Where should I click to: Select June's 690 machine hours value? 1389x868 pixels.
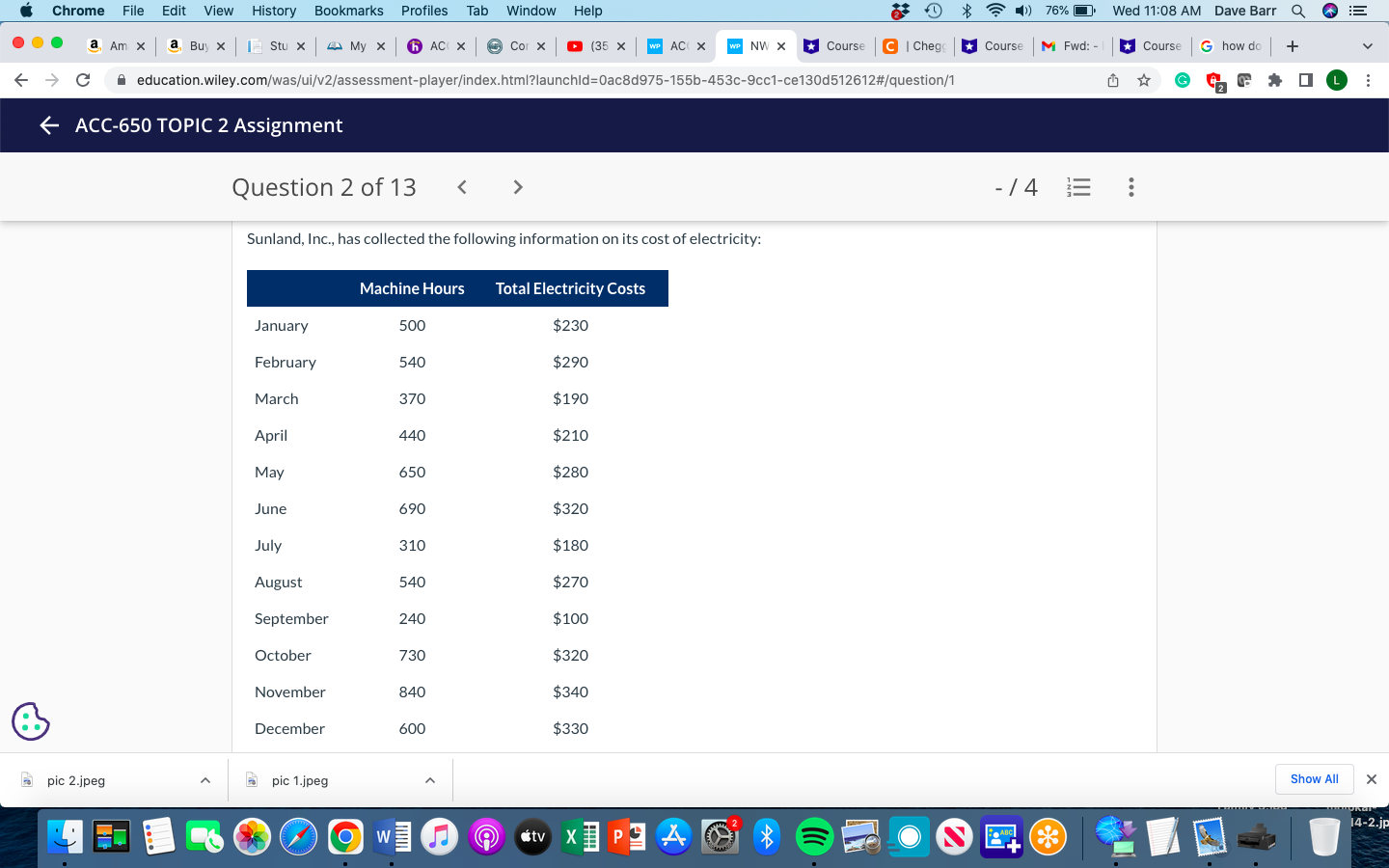(x=412, y=508)
